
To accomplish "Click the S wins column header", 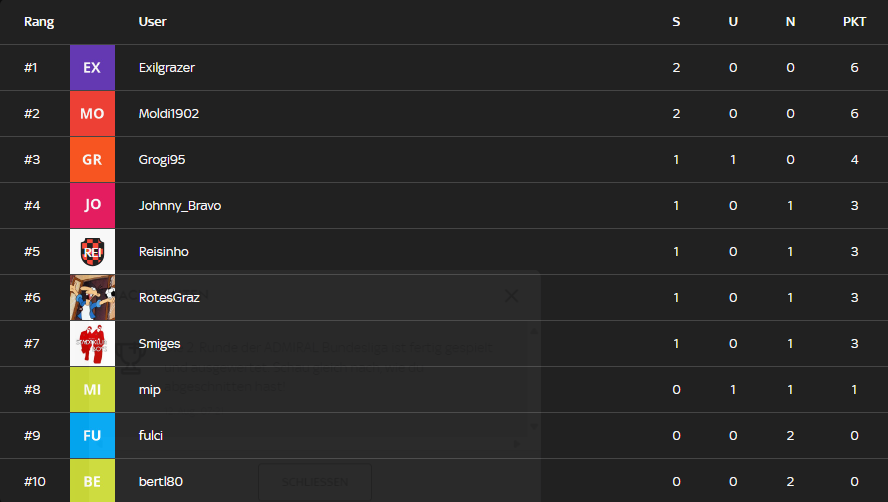I will pyautogui.click(x=676, y=22).
